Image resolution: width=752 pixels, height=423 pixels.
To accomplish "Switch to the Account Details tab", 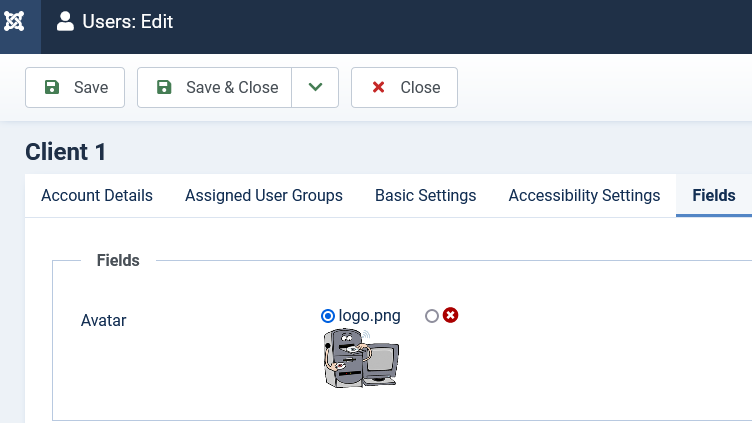I will (x=97, y=196).
